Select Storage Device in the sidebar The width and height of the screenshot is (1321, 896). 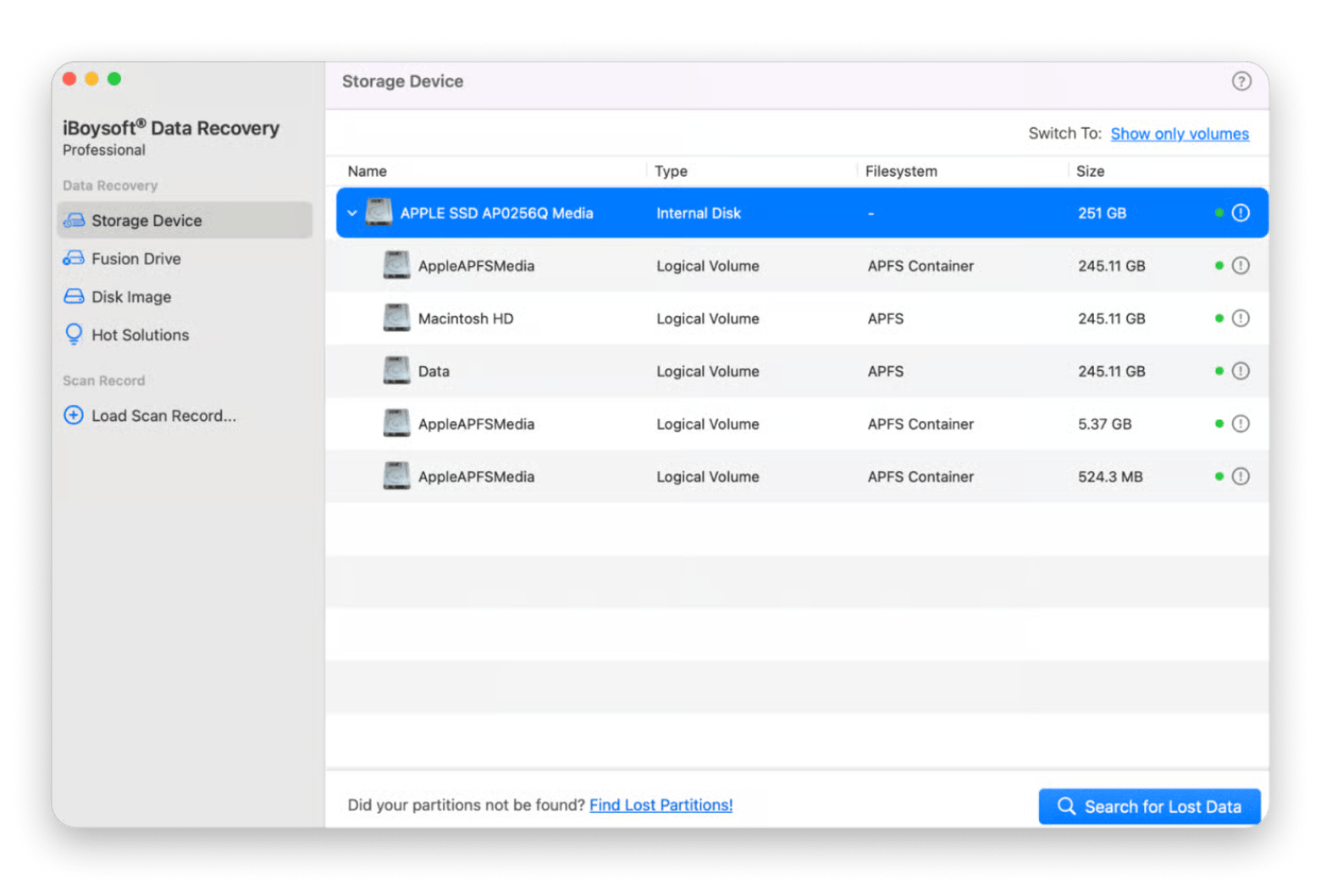[x=185, y=220]
